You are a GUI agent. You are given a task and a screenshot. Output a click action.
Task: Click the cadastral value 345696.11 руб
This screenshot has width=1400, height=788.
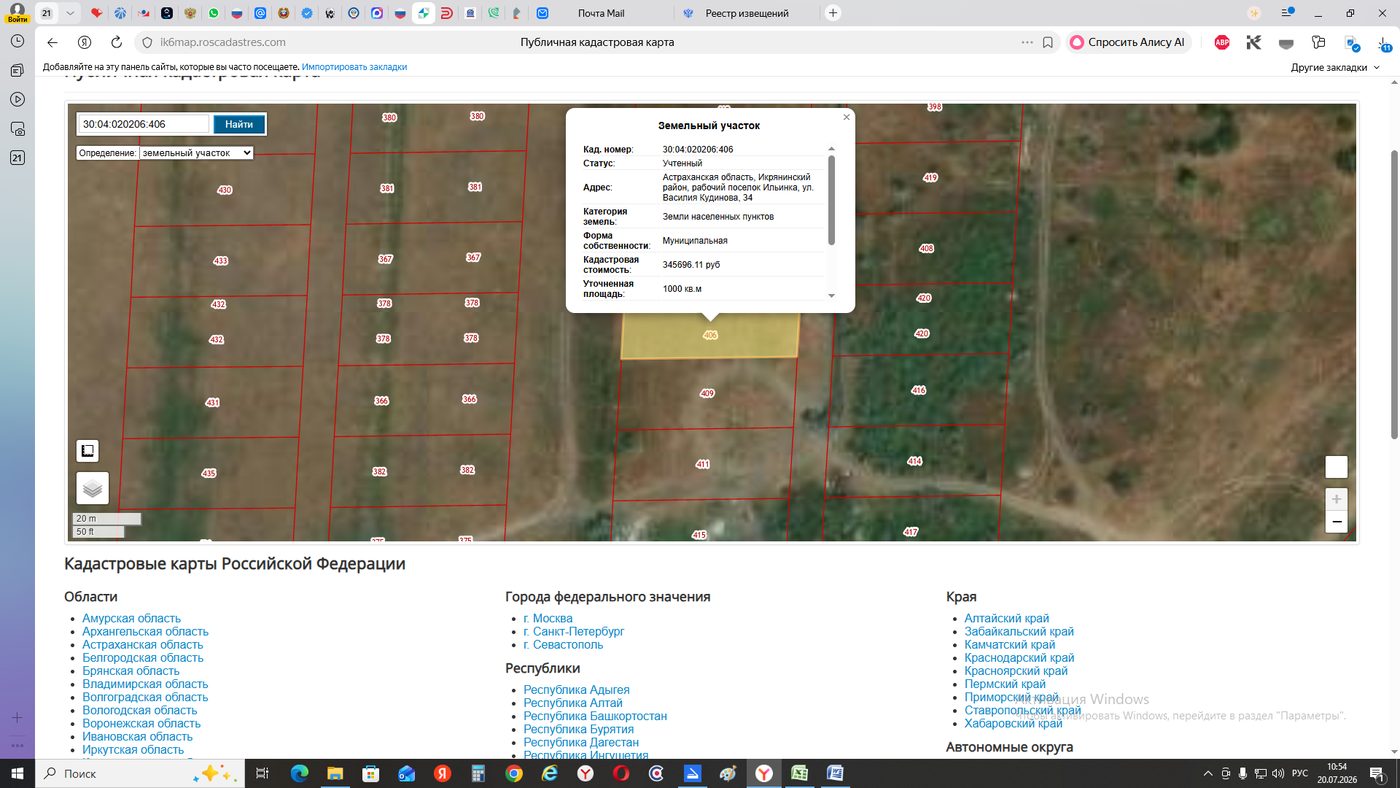point(691,265)
